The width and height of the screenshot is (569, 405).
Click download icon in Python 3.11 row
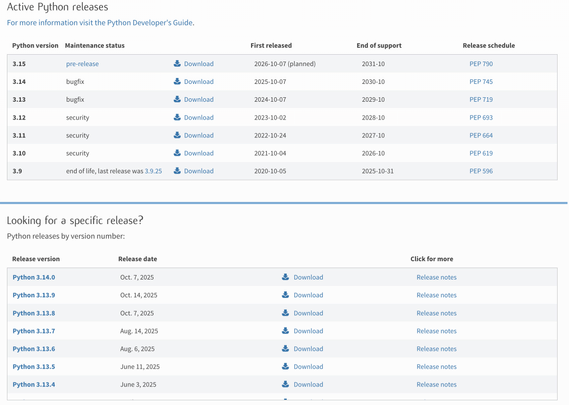(x=177, y=135)
